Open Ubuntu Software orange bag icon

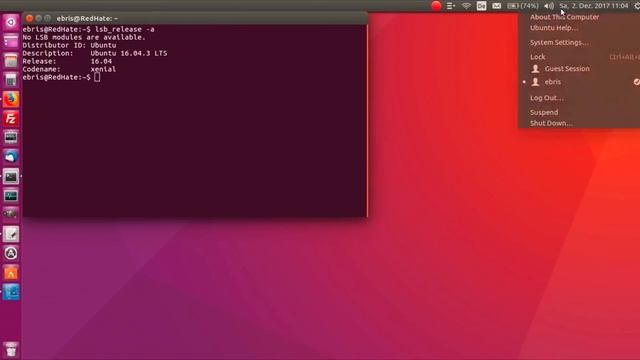click(x=11, y=273)
